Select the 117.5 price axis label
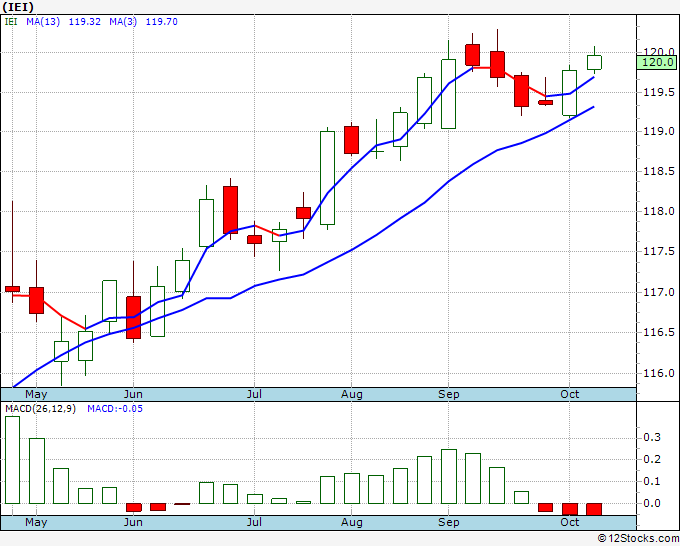 659,252
